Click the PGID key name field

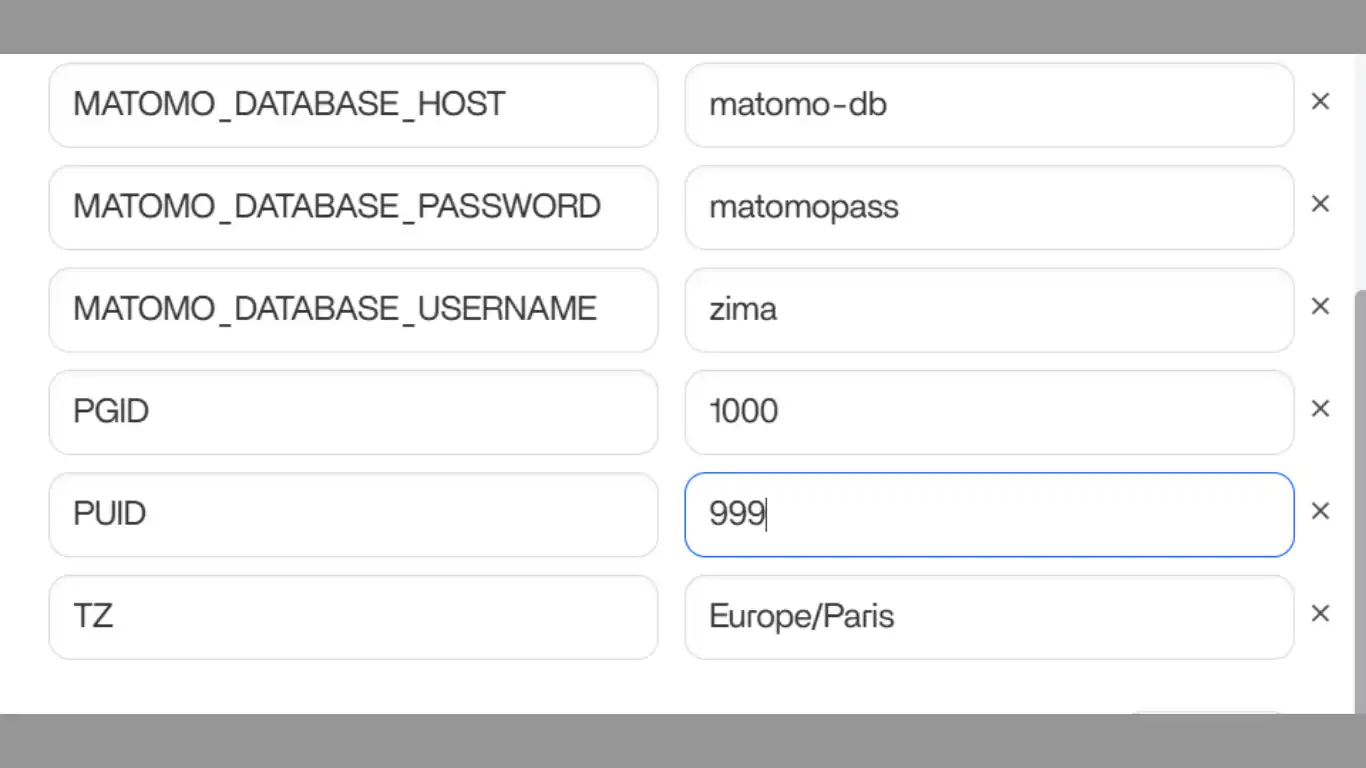(x=353, y=412)
